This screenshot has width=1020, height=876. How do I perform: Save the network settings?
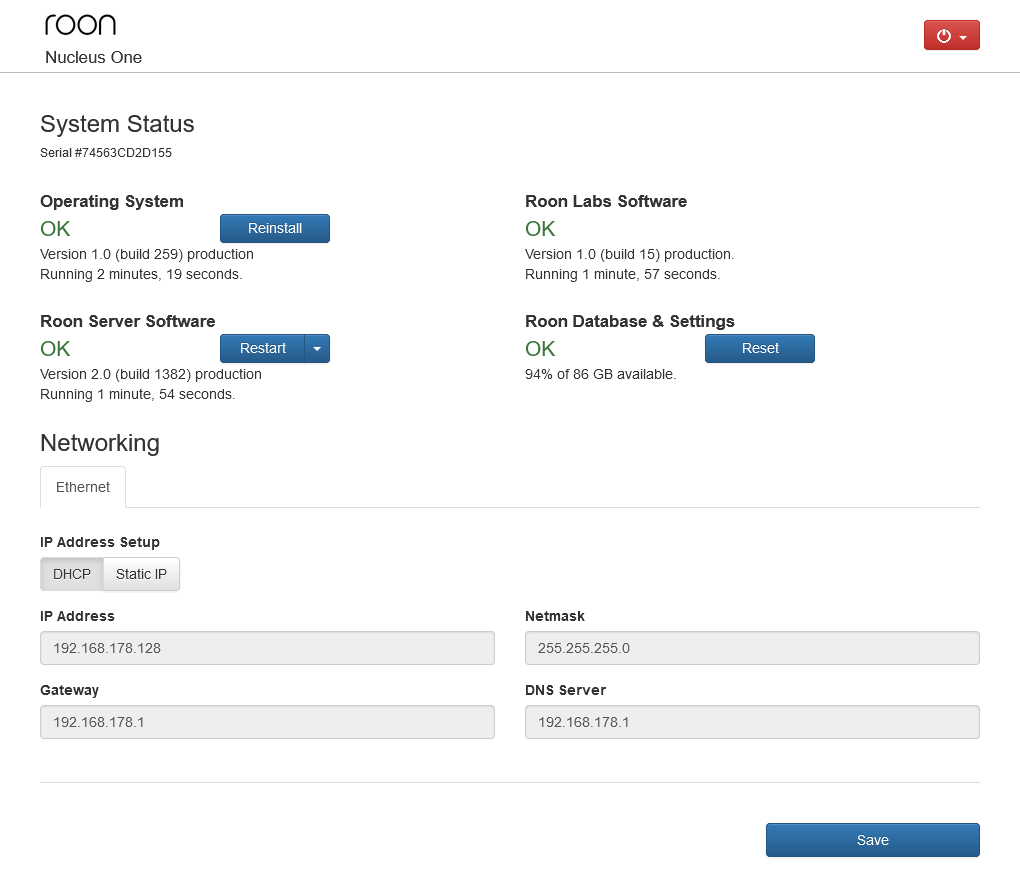(872, 840)
